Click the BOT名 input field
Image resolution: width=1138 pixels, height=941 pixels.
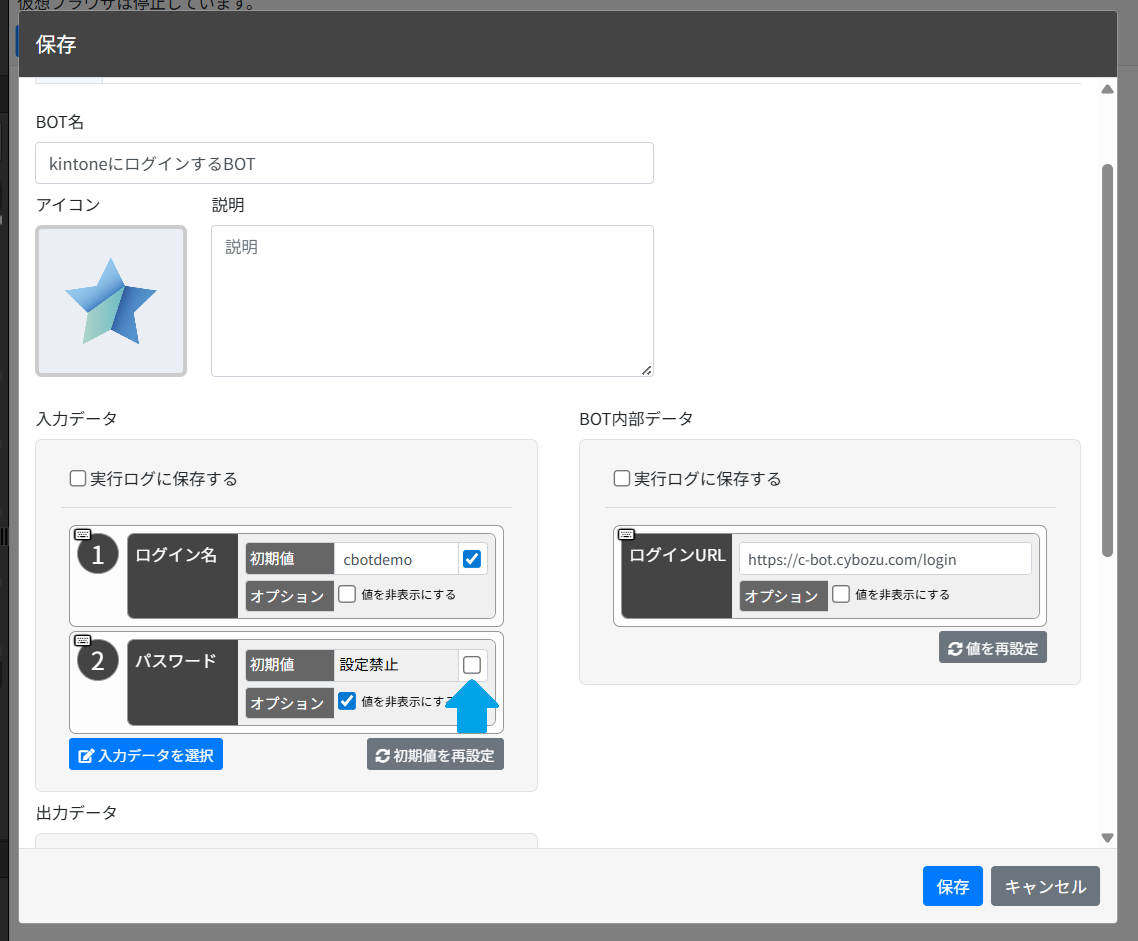pyautogui.click(x=344, y=163)
